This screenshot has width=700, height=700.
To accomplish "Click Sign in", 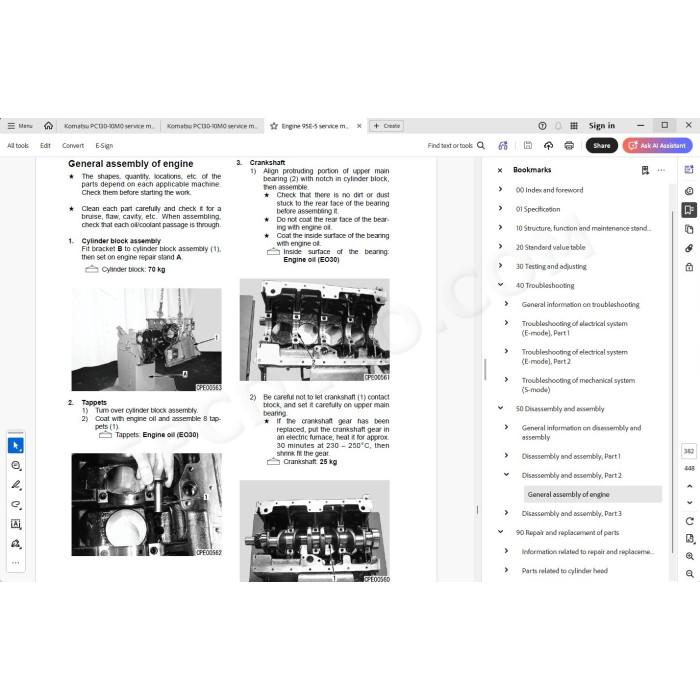I will [x=602, y=126].
